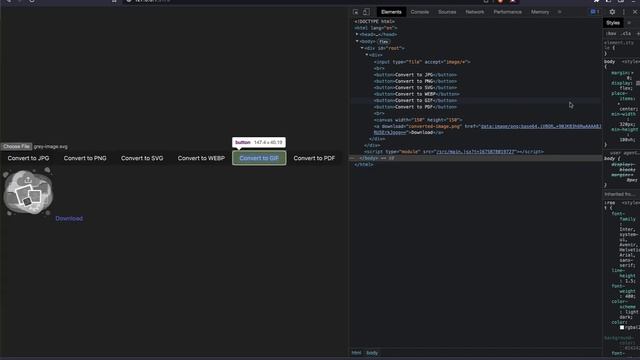Click the issues counter badge

click(x=595, y=12)
